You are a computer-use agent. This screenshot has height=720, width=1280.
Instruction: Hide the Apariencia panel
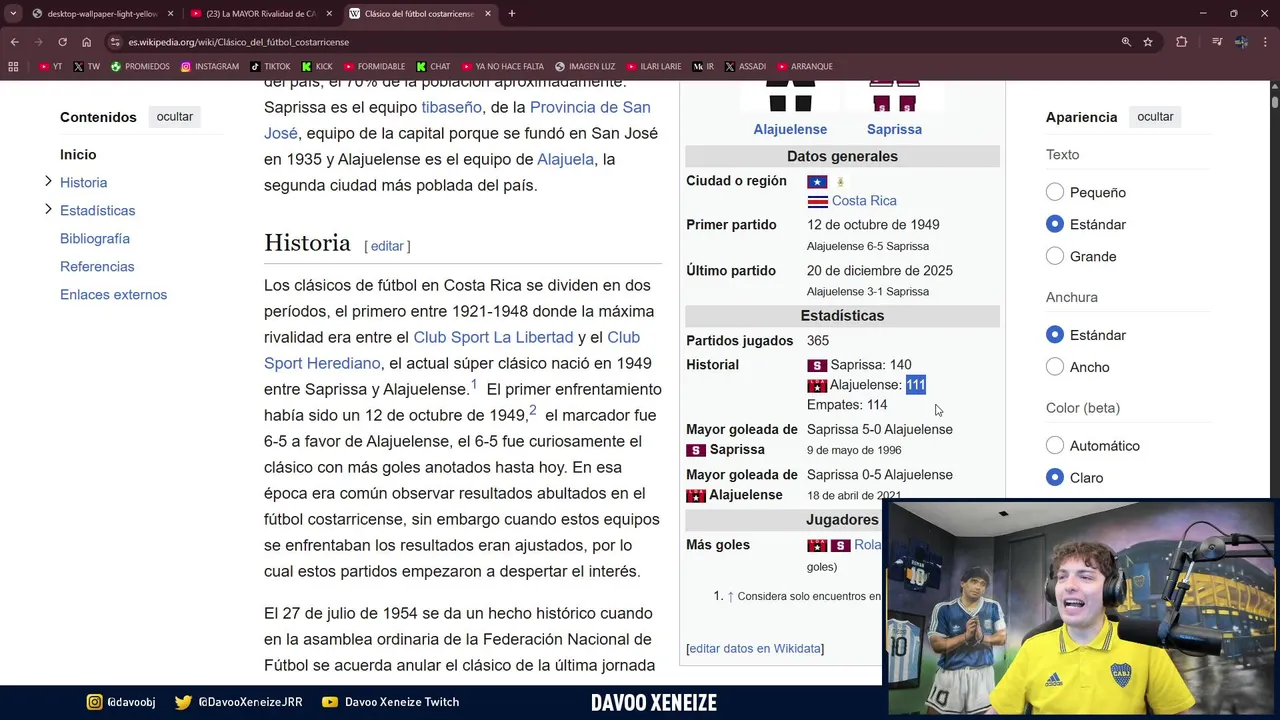pyautogui.click(x=1155, y=116)
